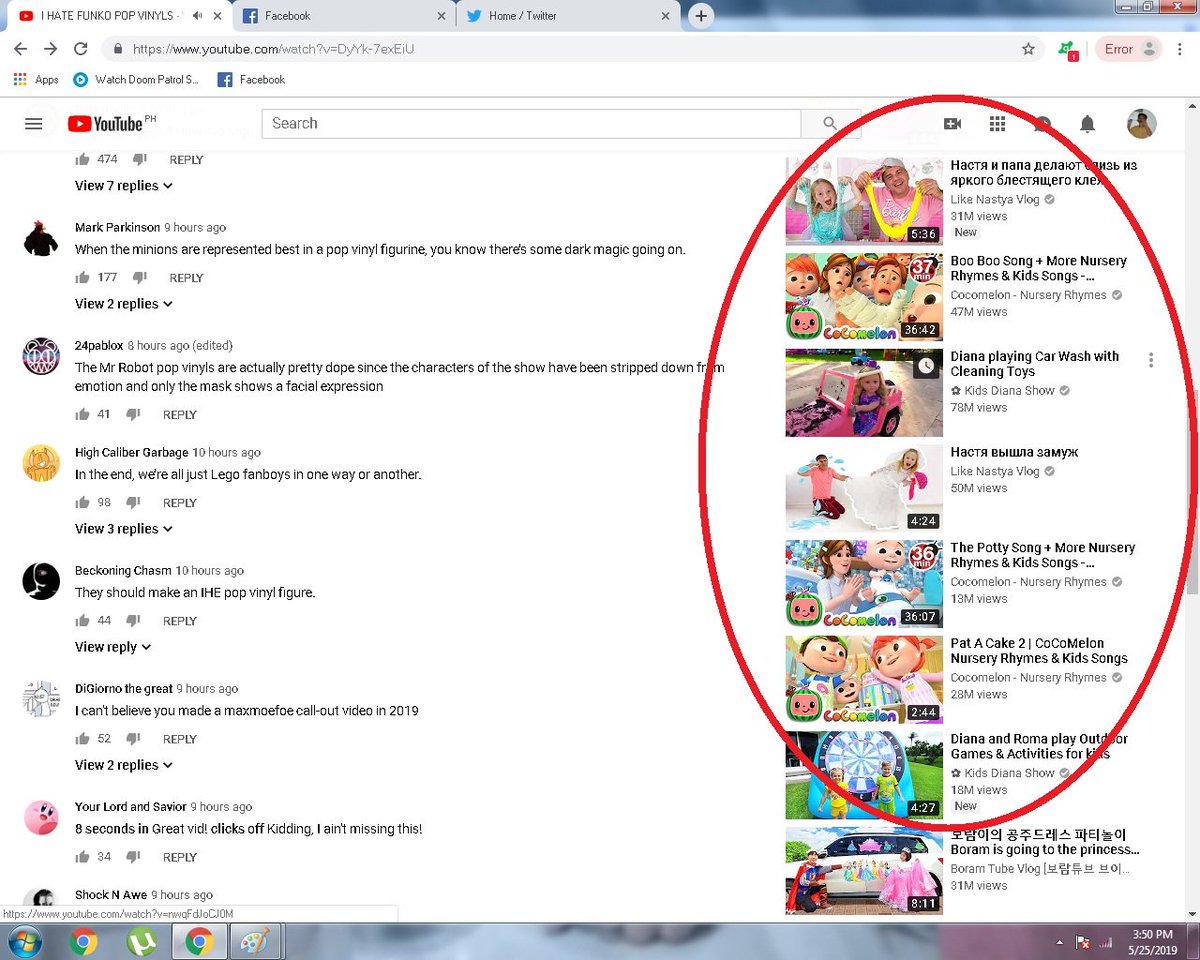Viewport: 1200px width, 960px height.
Task: Open the Boo Boo Song video thumbnail
Action: (x=864, y=296)
